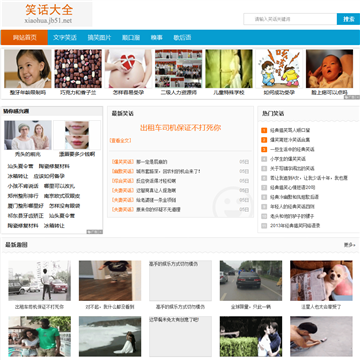
Task: Open the 搞笑图片 menu item
Action: [99, 38]
